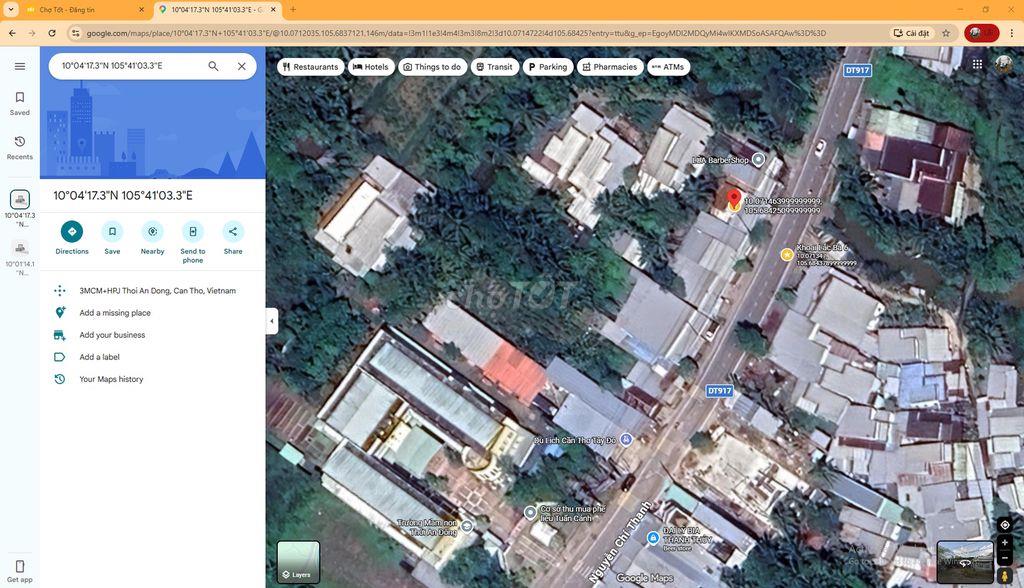Click Du Lich Can Tho Tay Do marker
The width and height of the screenshot is (1024, 588).
click(x=626, y=440)
